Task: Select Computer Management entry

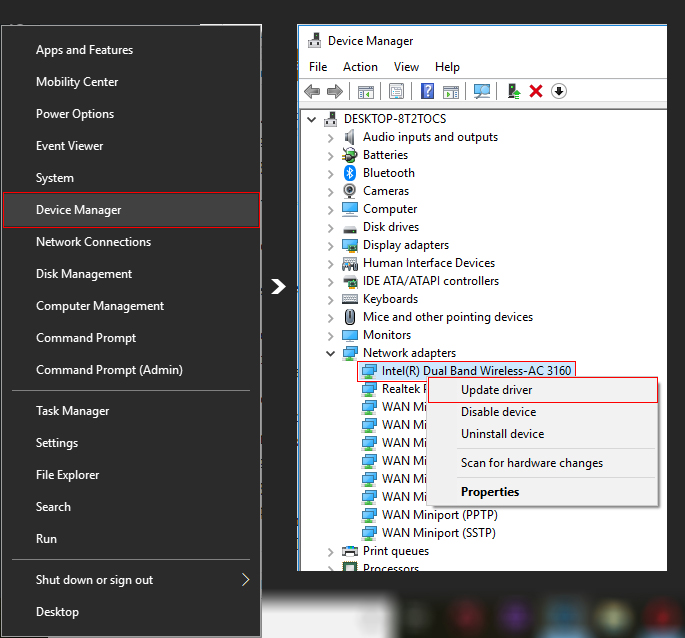Action: 131,306
